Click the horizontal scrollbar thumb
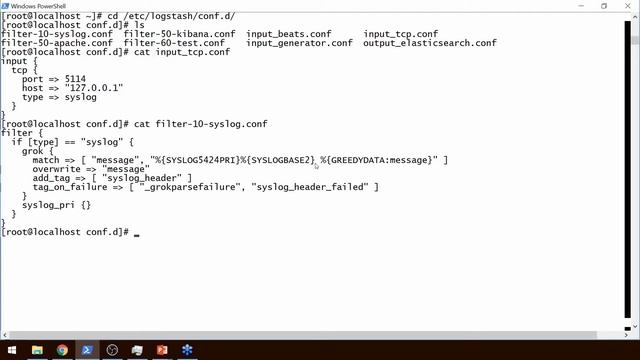Screen dimensions: 640x360 click(303, 335)
